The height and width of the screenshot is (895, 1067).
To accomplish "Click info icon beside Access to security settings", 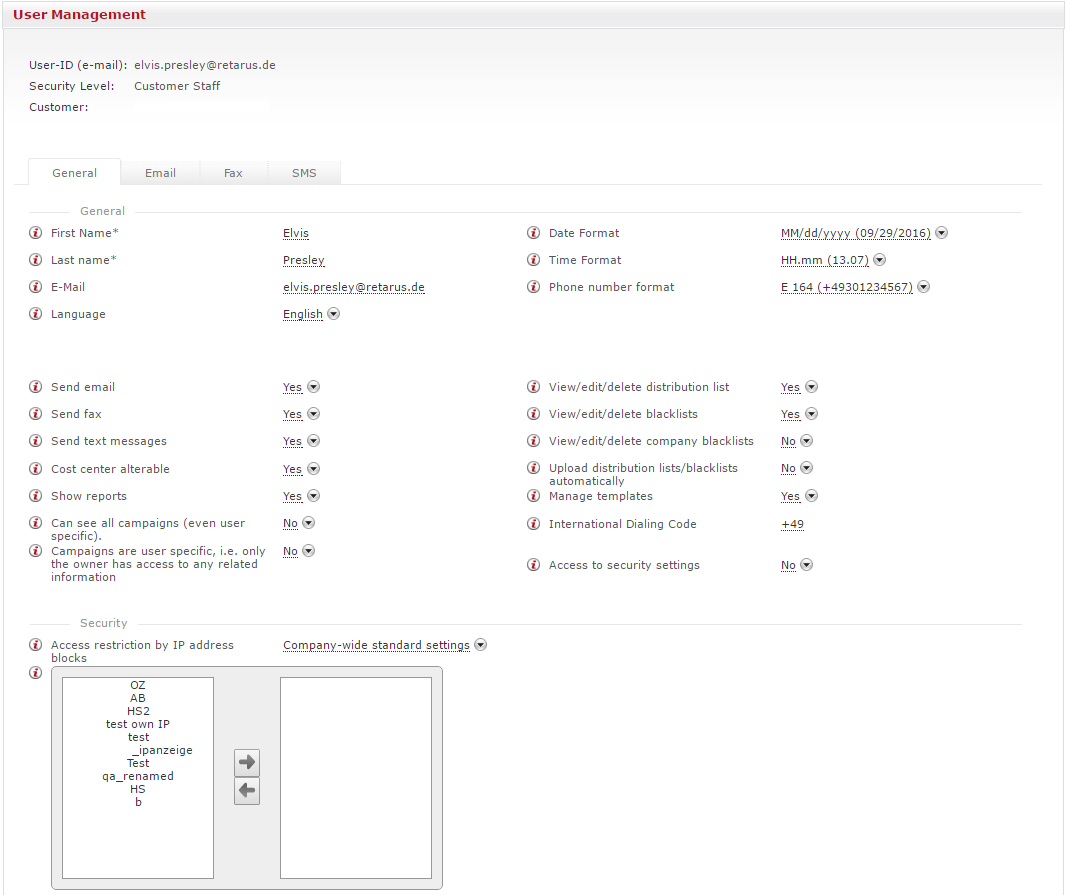I will coord(534,565).
